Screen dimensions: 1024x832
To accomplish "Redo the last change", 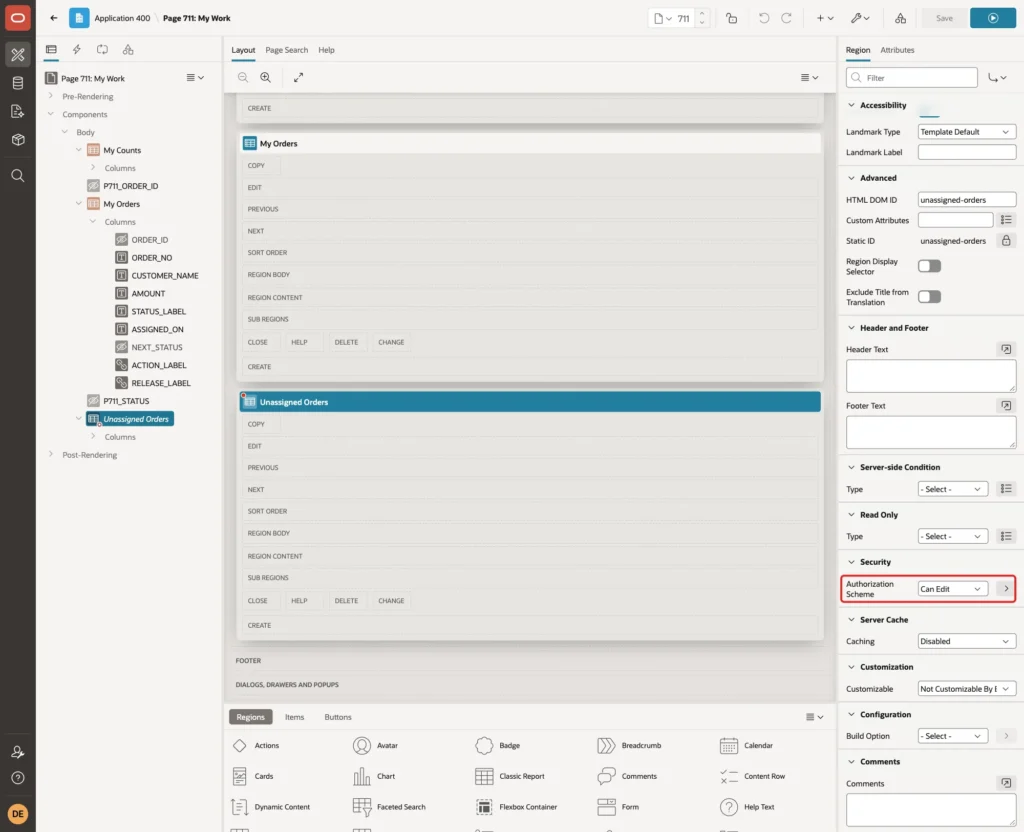I will pyautogui.click(x=786, y=18).
